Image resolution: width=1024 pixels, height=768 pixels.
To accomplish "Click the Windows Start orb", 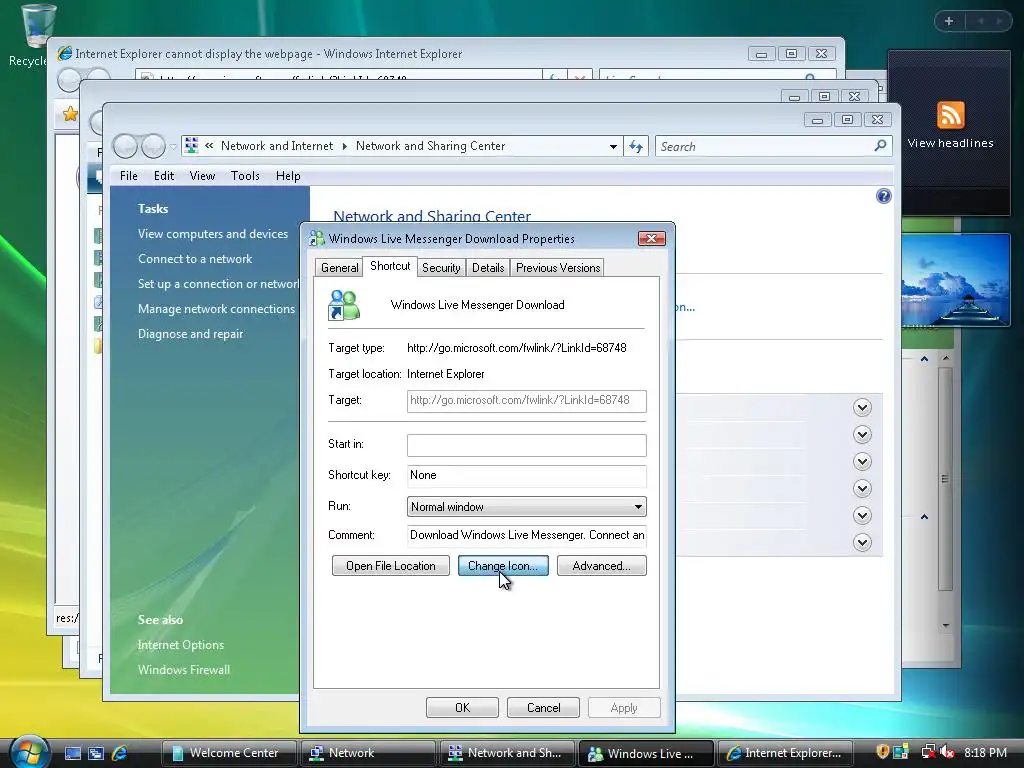I will pyautogui.click(x=29, y=752).
